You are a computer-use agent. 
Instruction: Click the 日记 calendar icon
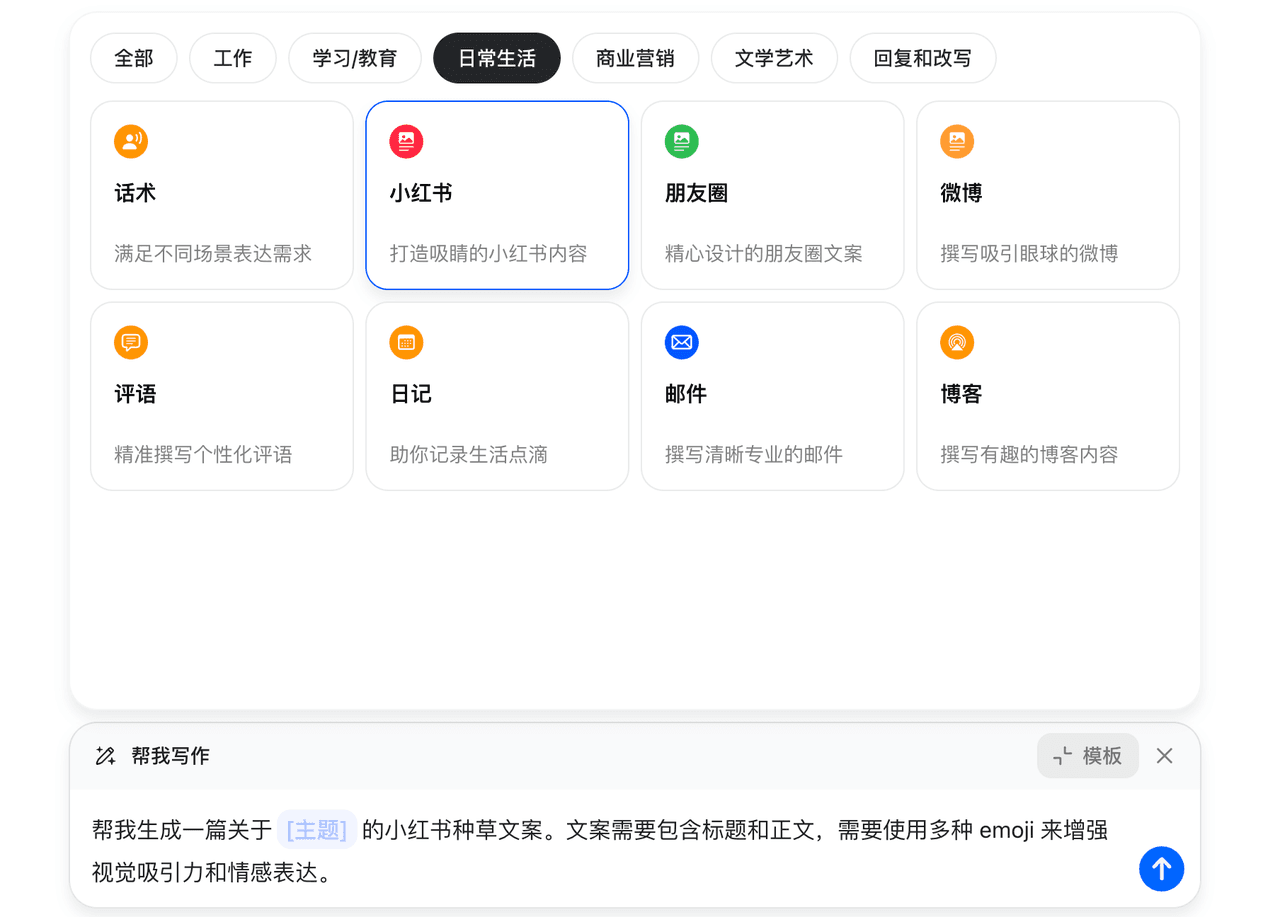pos(406,342)
